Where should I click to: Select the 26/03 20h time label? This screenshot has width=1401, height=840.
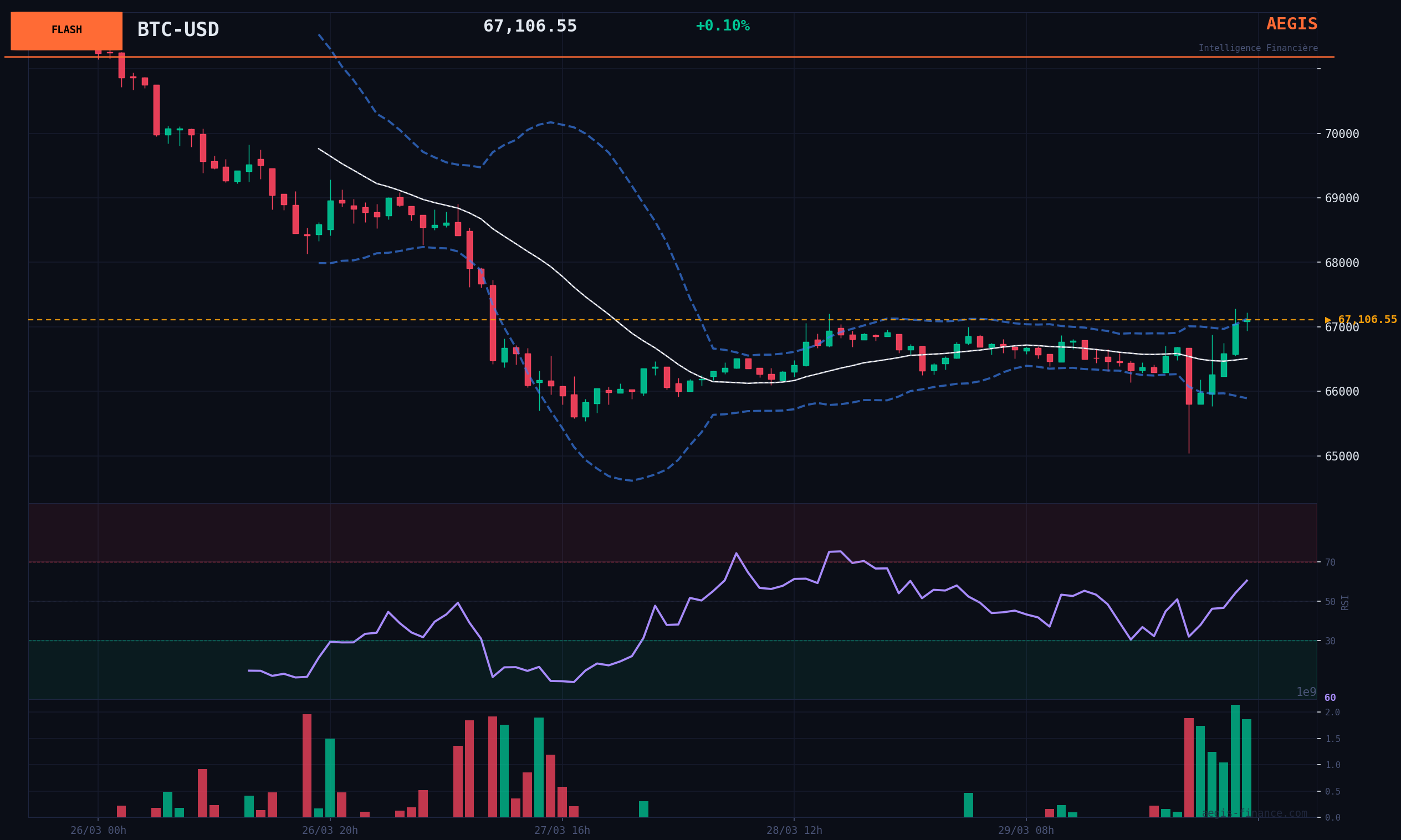click(x=329, y=831)
